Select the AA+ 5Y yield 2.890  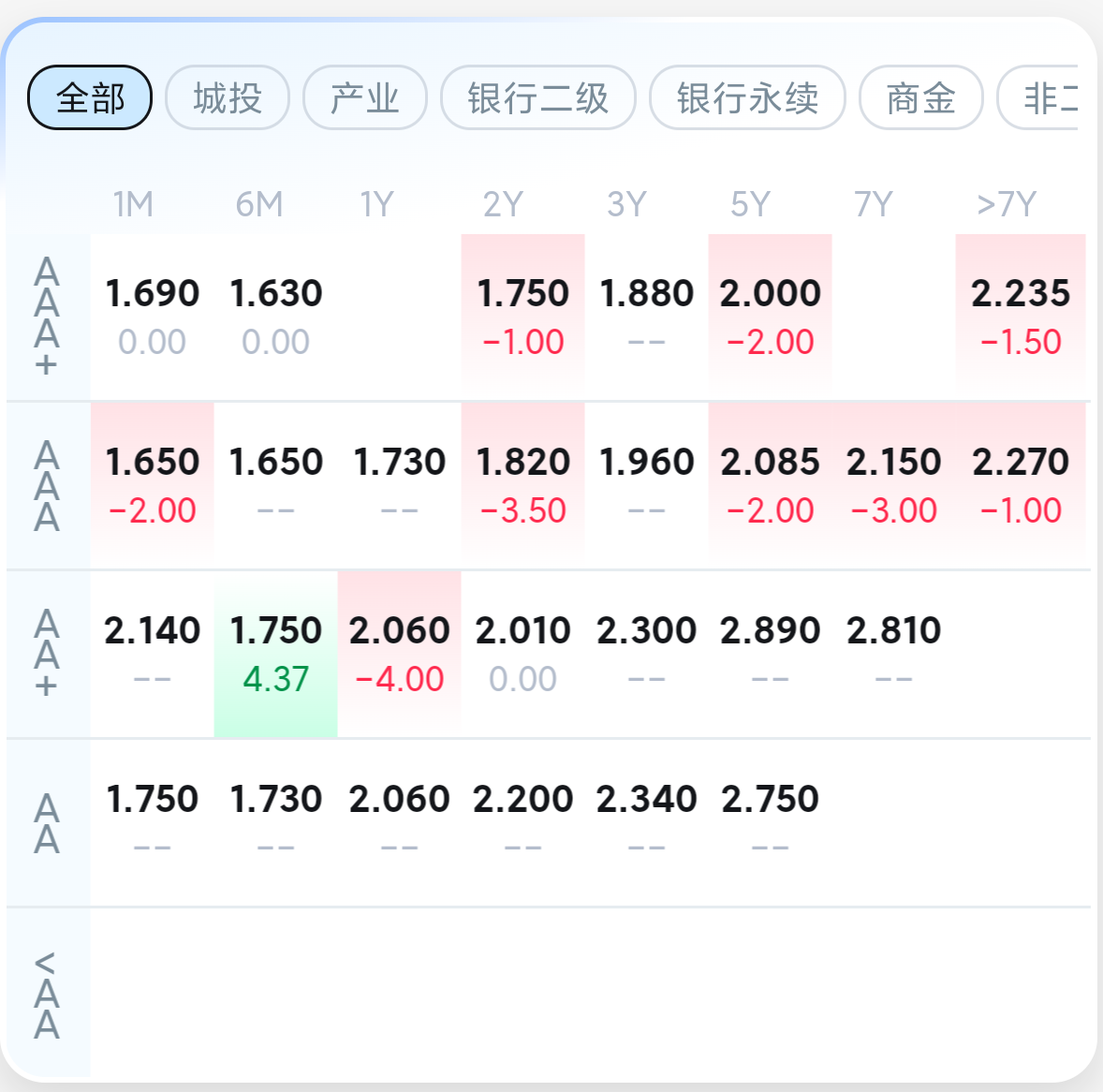770,655
